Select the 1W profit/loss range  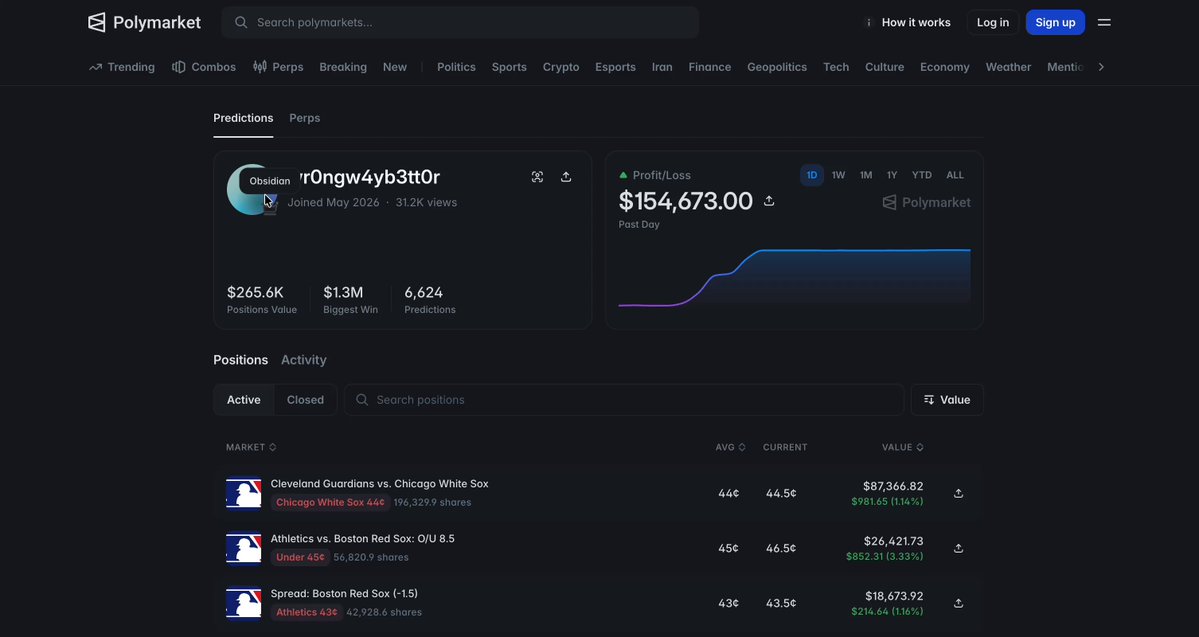point(838,175)
